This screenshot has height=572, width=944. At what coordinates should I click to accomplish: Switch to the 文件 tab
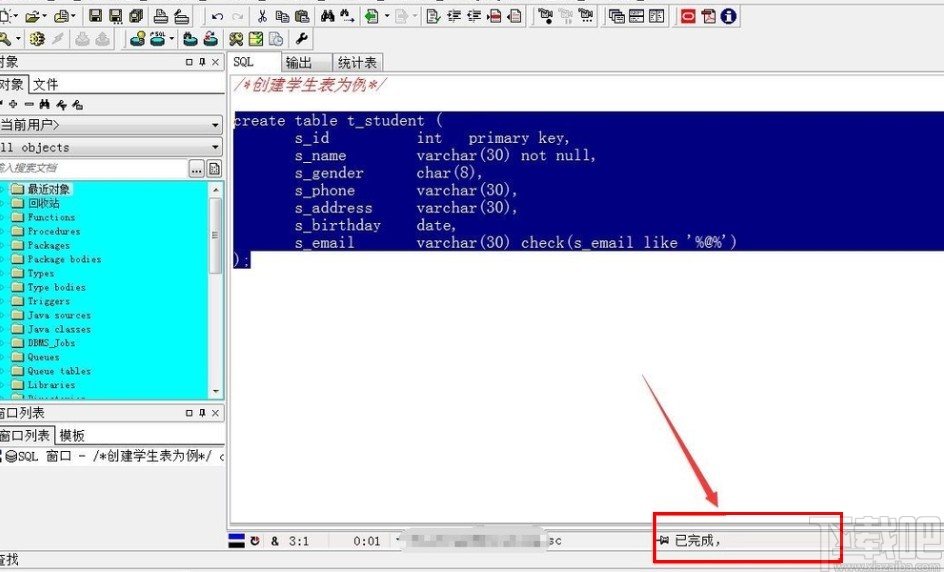tap(45, 84)
